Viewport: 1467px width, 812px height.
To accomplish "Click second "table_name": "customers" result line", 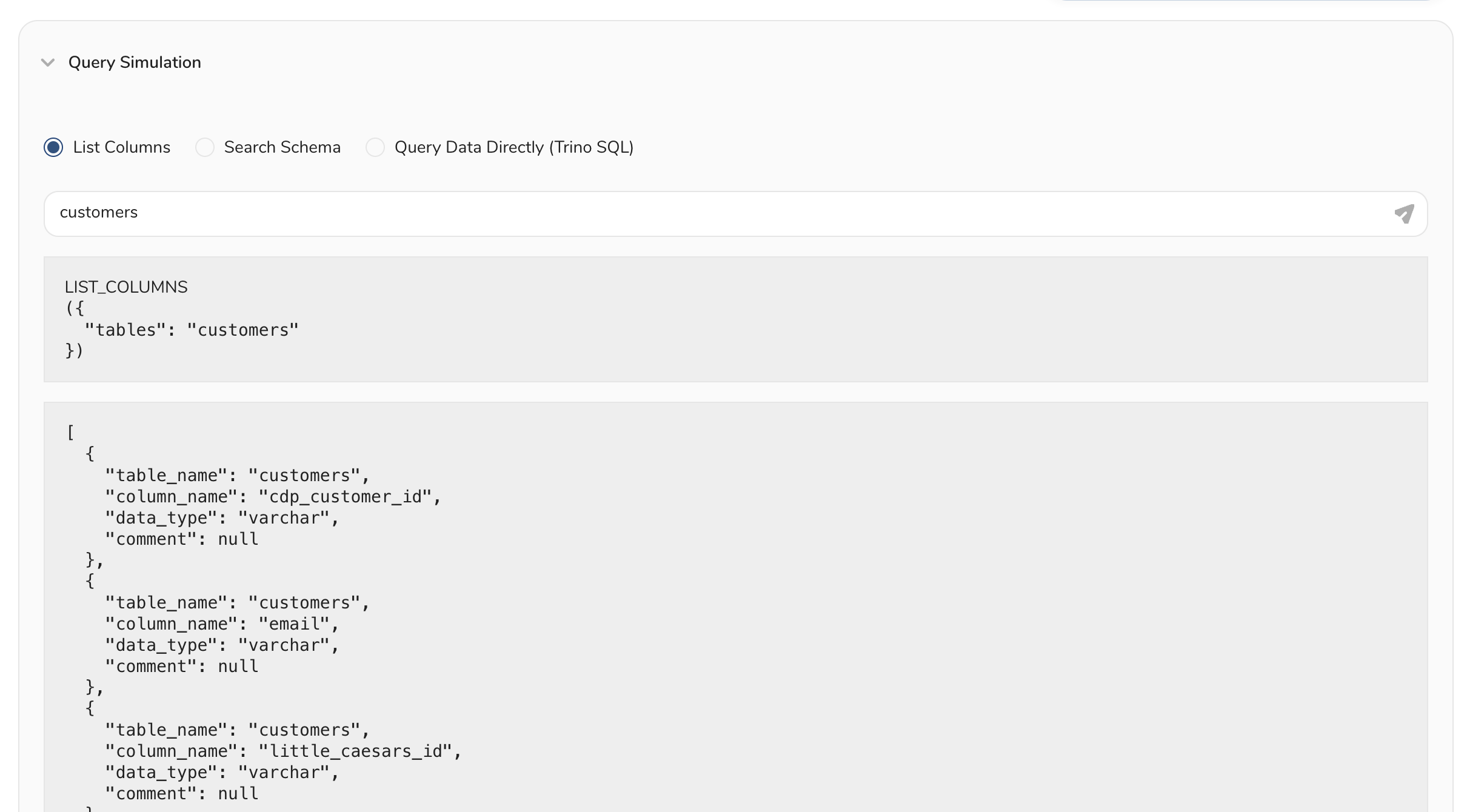I will 236,603.
